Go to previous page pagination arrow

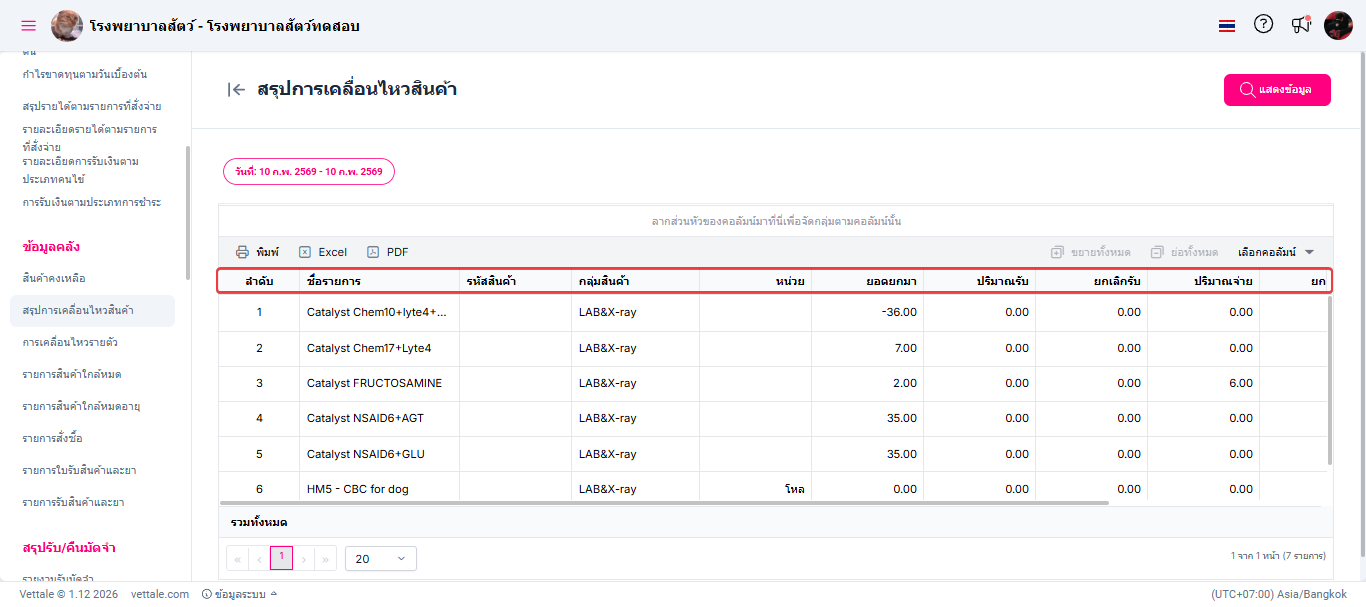(260, 559)
